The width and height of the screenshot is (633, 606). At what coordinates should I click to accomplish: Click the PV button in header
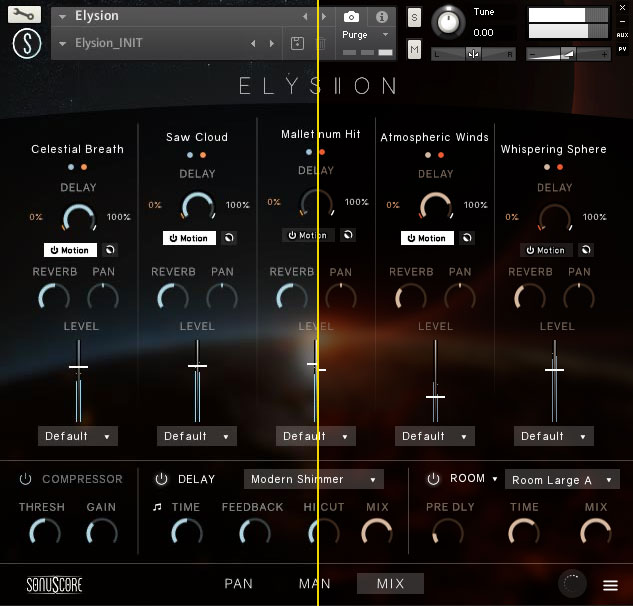pos(622,49)
